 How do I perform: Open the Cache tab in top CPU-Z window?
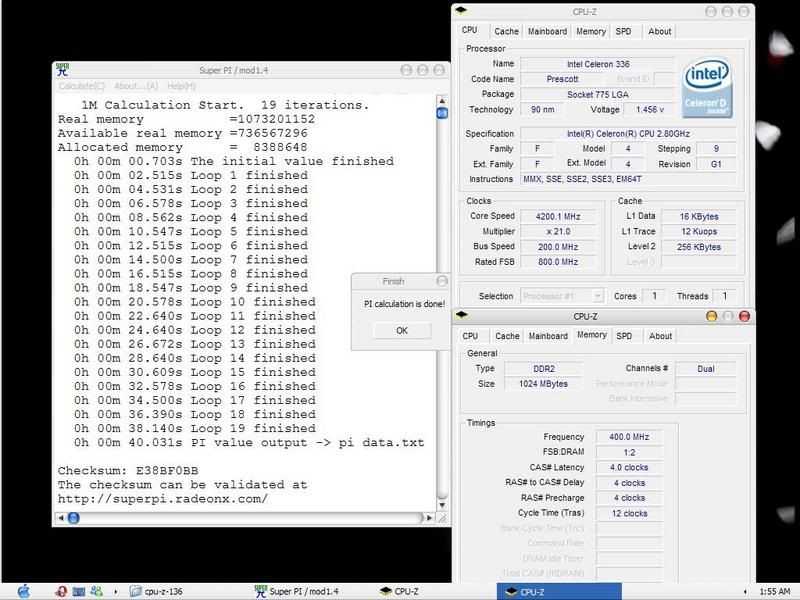point(506,31)
